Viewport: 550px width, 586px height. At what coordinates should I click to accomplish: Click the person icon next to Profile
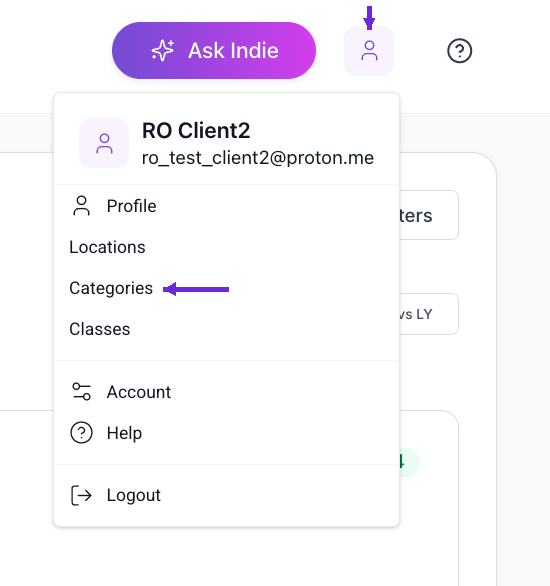point(81,206)
